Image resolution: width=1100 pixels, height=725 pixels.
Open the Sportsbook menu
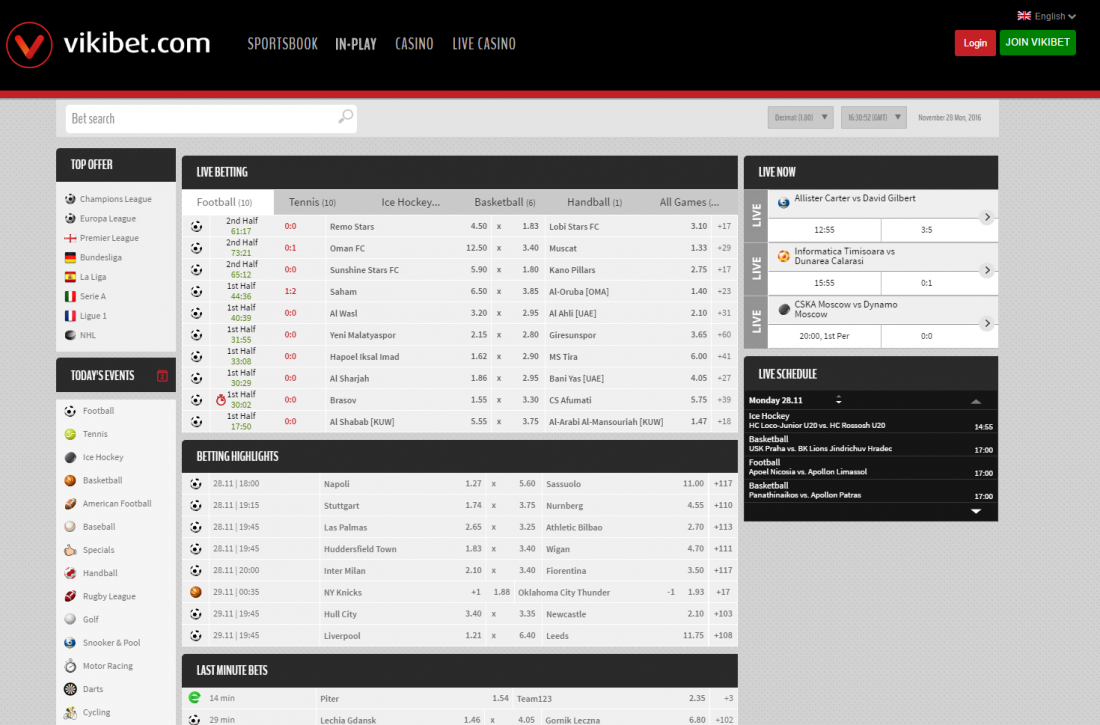pos(283,44)
